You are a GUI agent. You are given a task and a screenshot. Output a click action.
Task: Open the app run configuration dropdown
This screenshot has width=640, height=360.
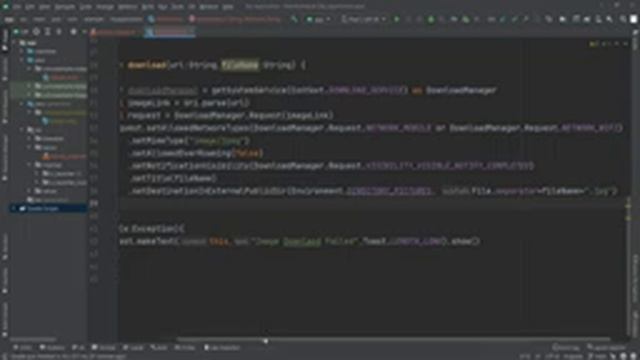318,19
